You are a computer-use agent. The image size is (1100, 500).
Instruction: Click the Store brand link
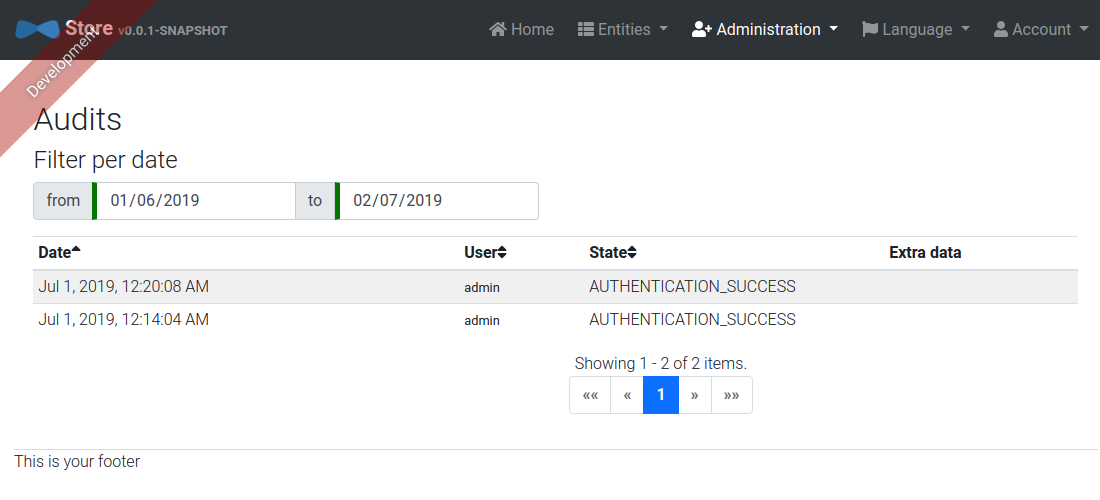click(121, 29)
